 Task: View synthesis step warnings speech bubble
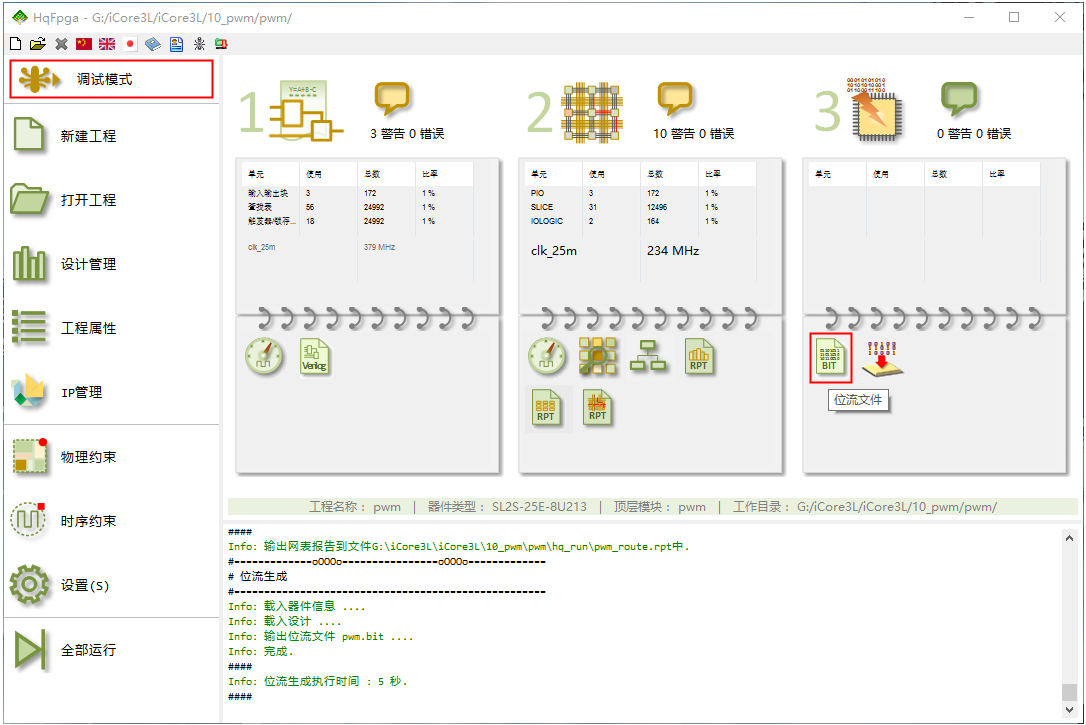coord(392,98)
